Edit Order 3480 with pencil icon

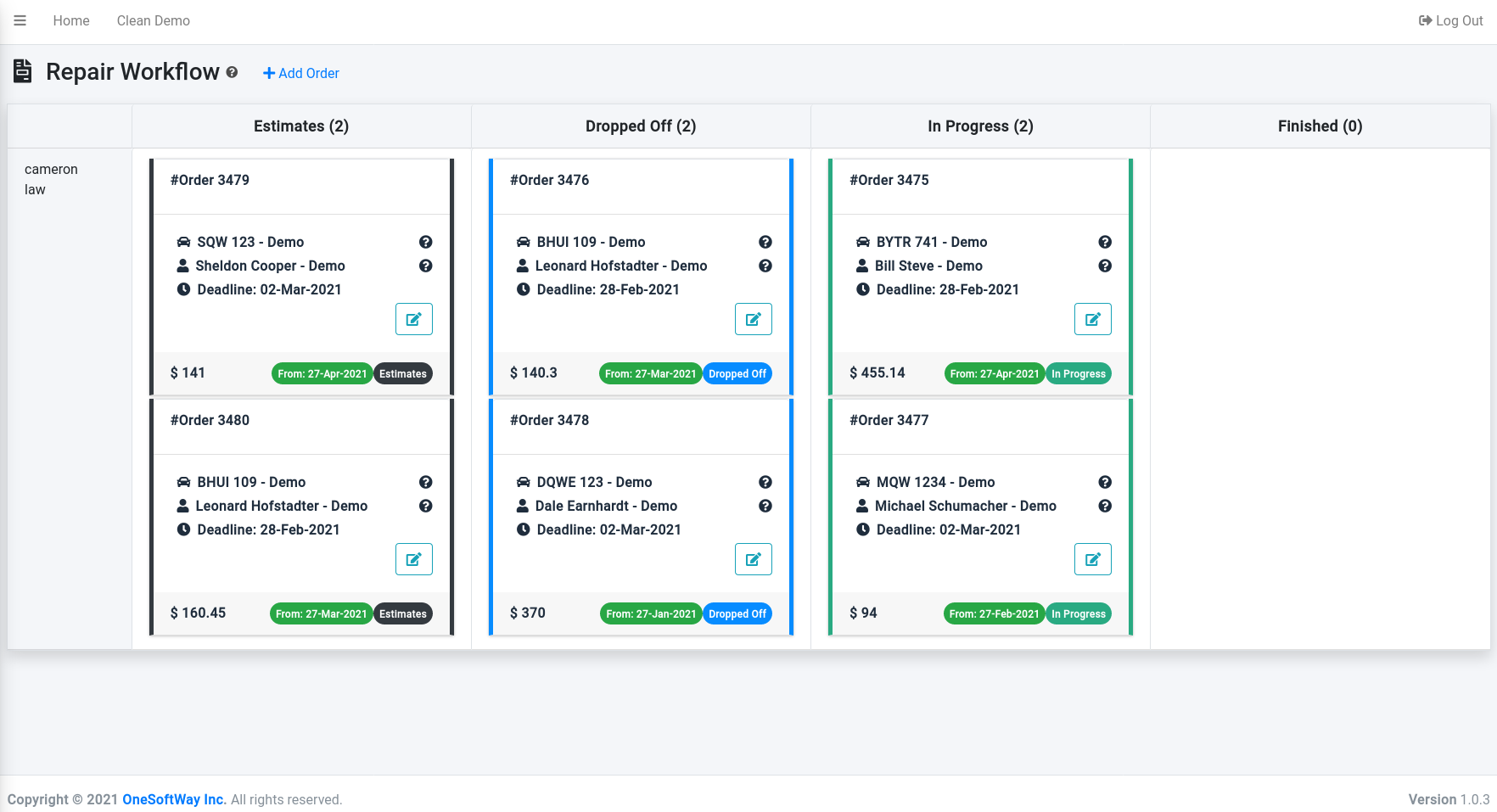[414, 559]
